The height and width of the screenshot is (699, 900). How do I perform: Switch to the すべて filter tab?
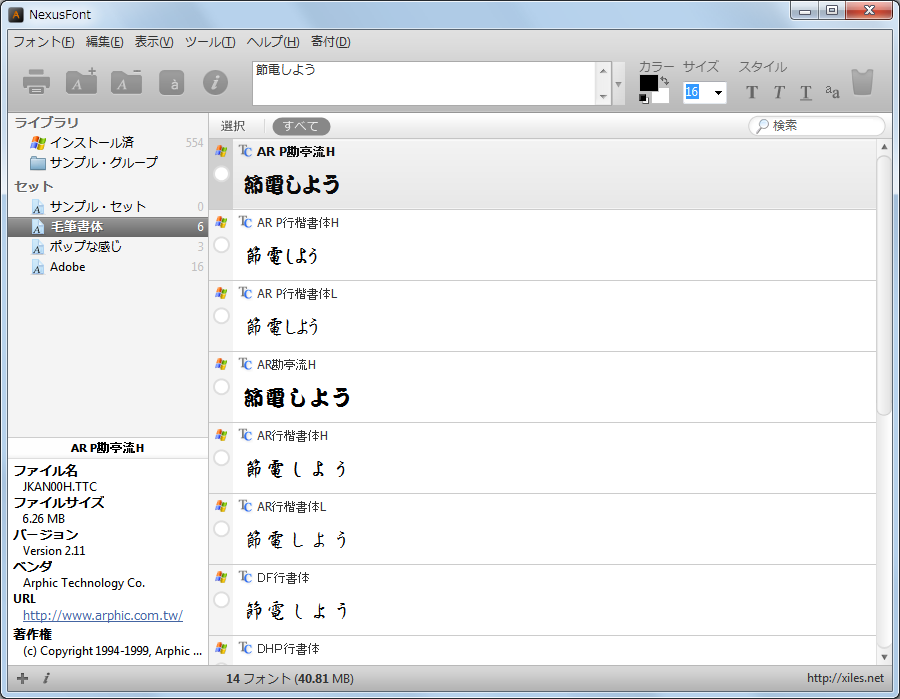(x=301, y=126)
